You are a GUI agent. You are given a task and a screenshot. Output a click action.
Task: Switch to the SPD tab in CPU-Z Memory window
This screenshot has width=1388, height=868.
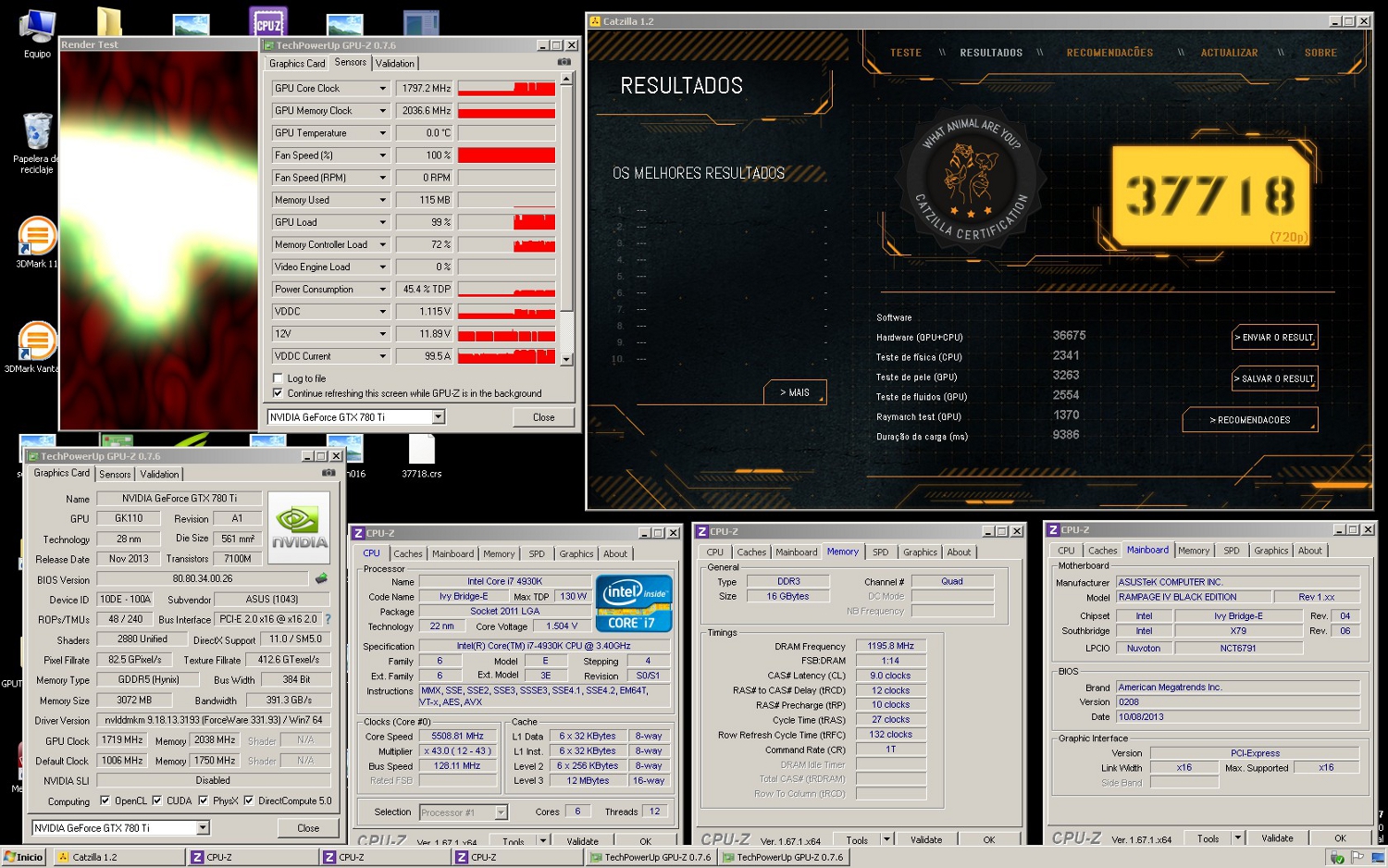click(x=880, y=552)
